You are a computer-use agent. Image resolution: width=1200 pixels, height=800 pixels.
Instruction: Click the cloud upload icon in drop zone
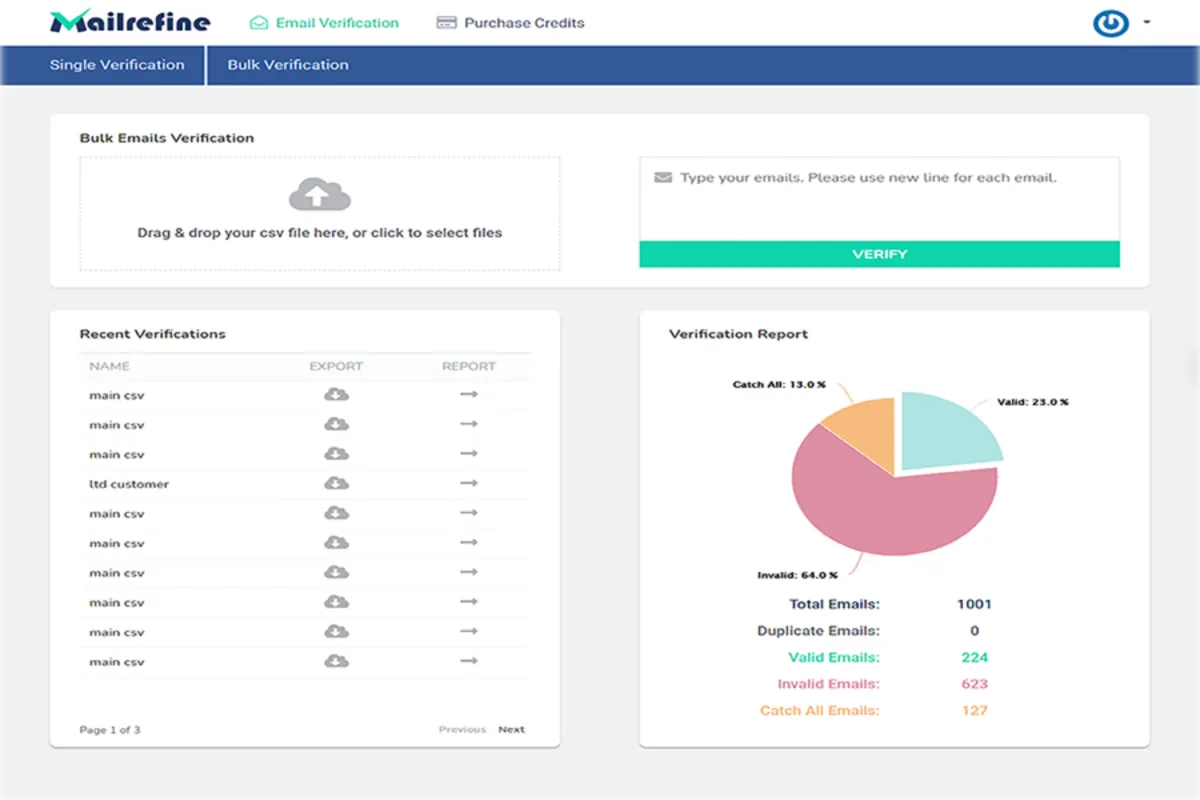tap(319, 195)
